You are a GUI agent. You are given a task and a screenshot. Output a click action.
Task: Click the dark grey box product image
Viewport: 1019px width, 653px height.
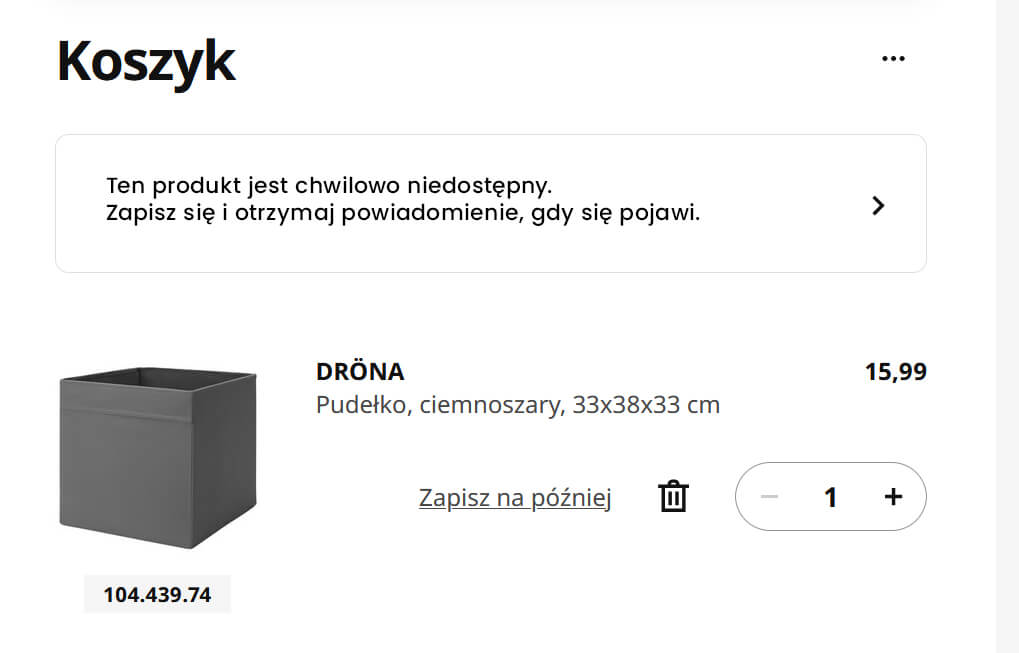click(x=158, y=458)
